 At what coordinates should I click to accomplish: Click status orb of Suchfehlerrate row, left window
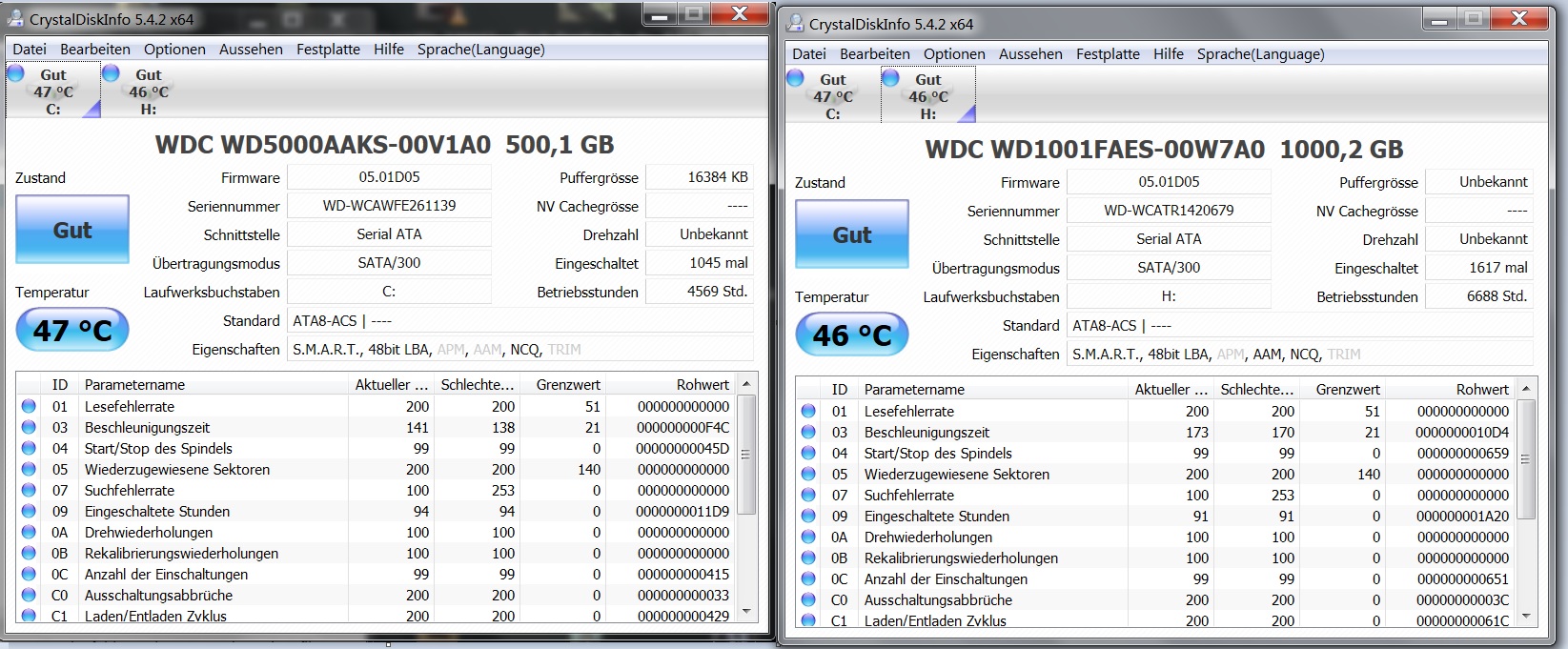(x=29, y=490)
